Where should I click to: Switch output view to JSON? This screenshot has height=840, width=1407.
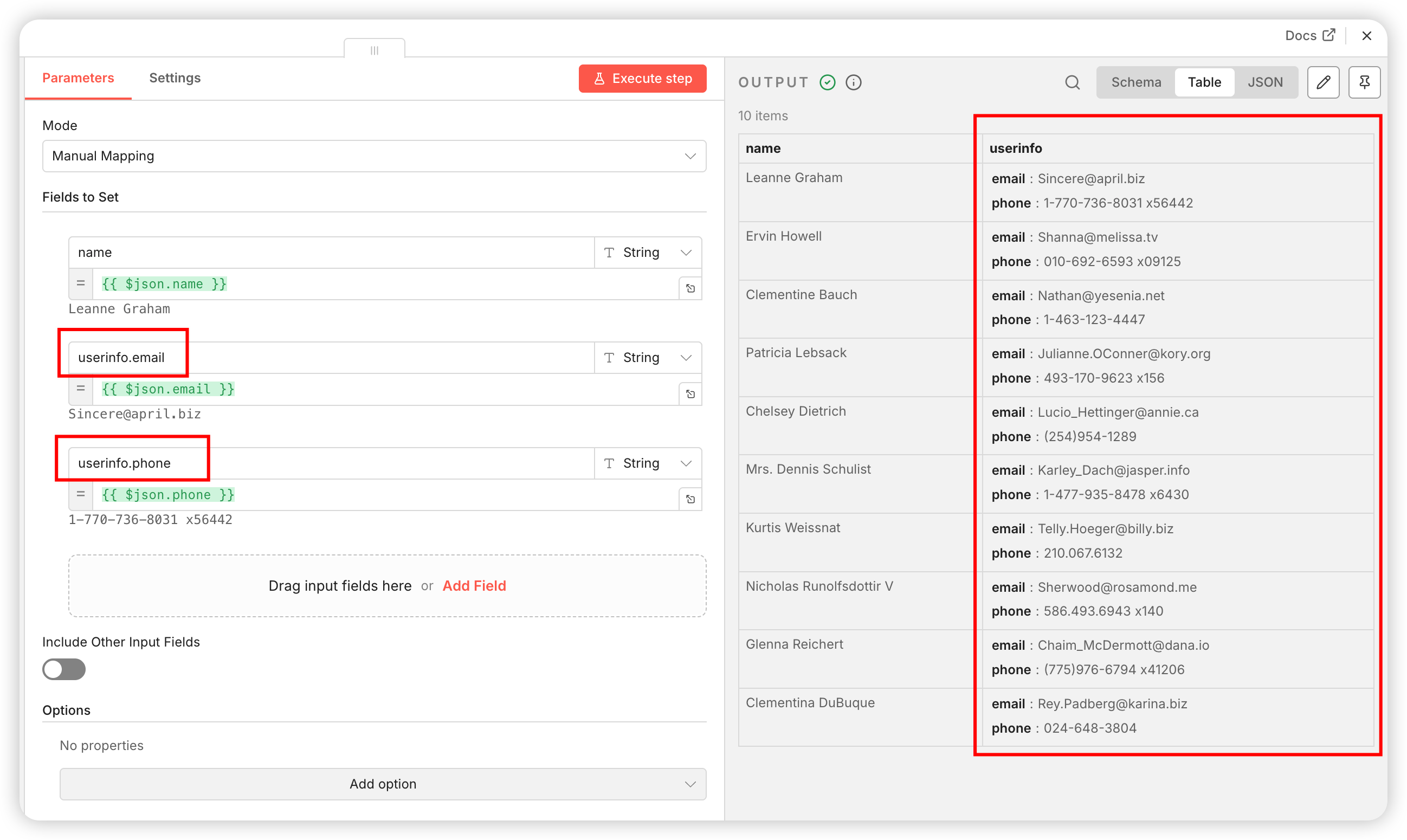point(1265,82)
